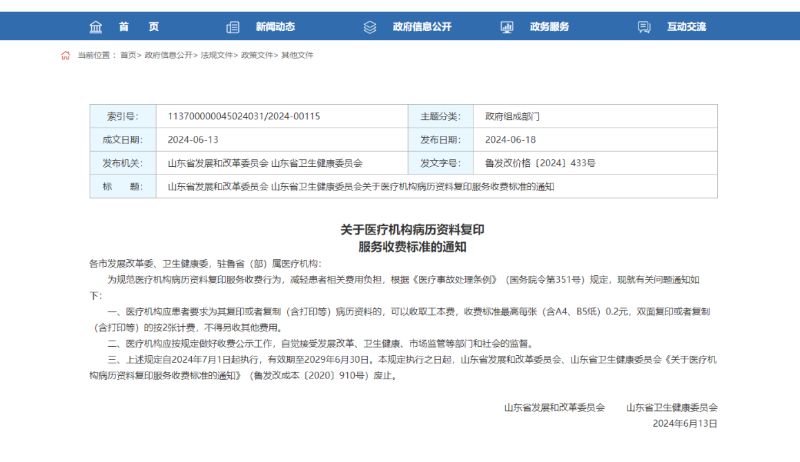This screenshot has height=462, width=800.
Task: Open the 新闻动态 navigation menu
Action: click(x=276, y=27)
